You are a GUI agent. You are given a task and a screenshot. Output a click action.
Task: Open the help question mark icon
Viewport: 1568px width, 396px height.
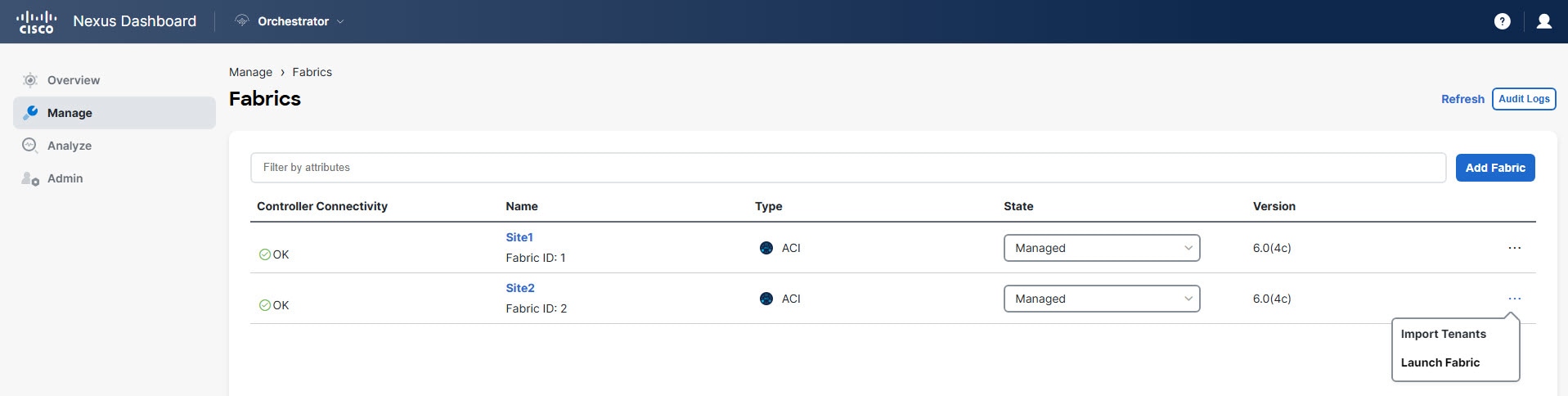click(x=1502, y=21)
